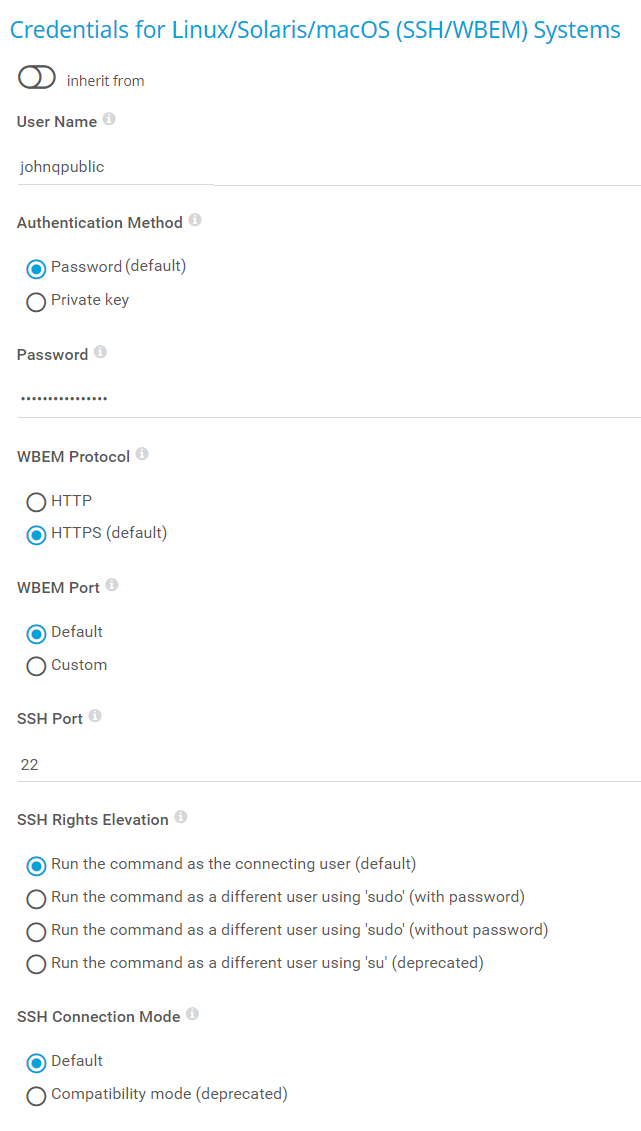The image size is (641, 1131).
Task: Select the Private key radio button
Action: [x=36, y=301]
